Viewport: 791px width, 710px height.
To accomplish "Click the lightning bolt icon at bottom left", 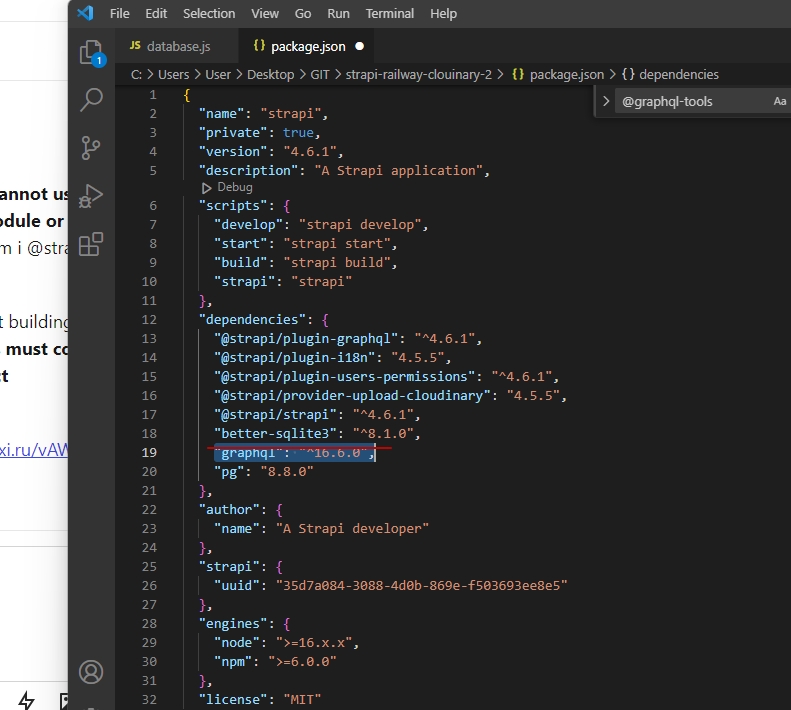I will click(x=27, y=700).
